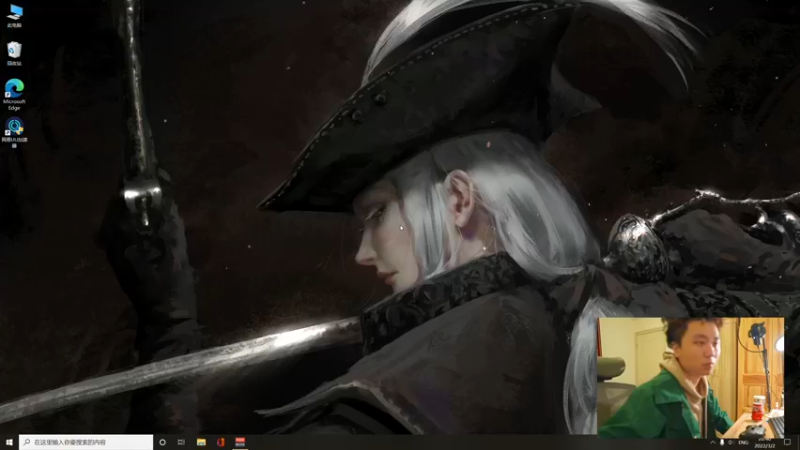Expand the hidden system tray icons

coord(713,442)
